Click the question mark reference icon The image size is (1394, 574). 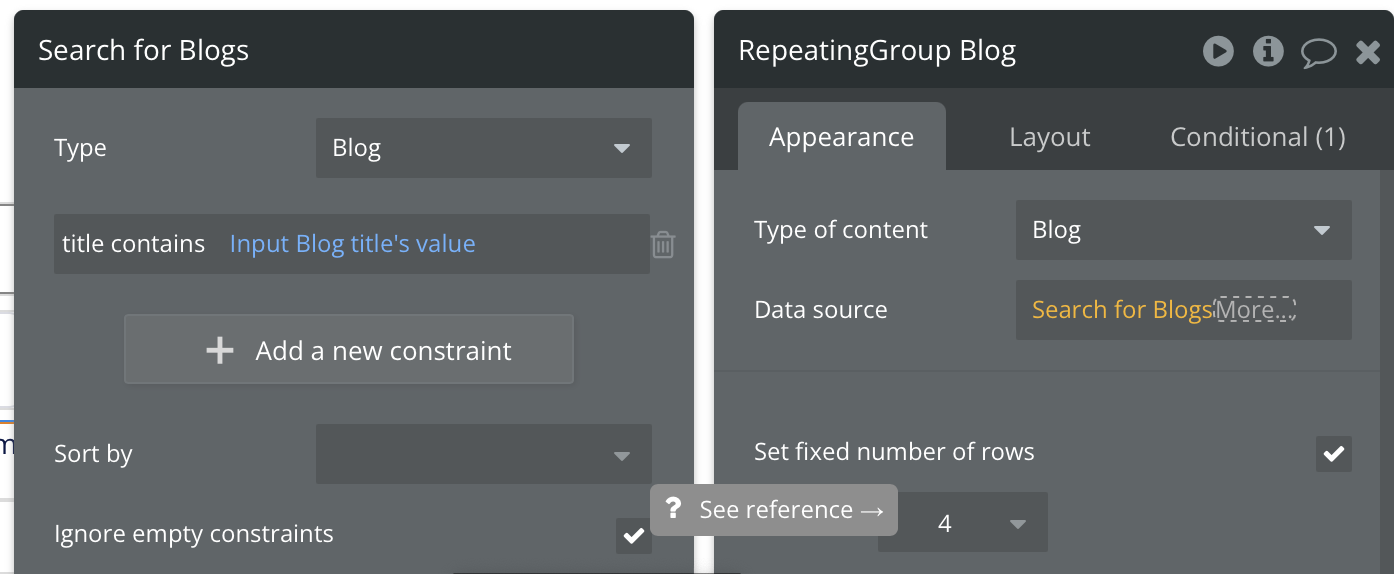point(674,509)
